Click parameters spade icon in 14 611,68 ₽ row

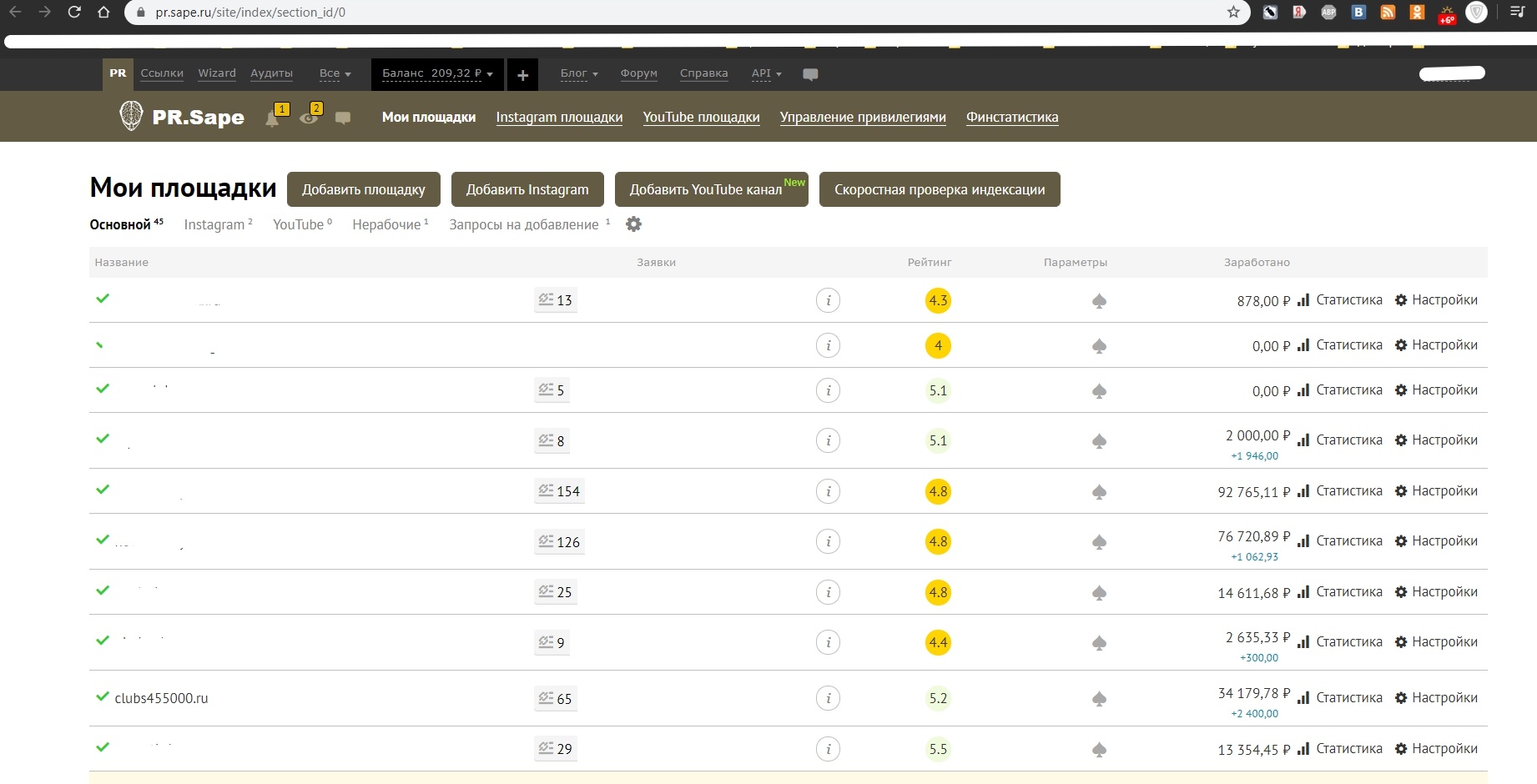point(1099,593)
